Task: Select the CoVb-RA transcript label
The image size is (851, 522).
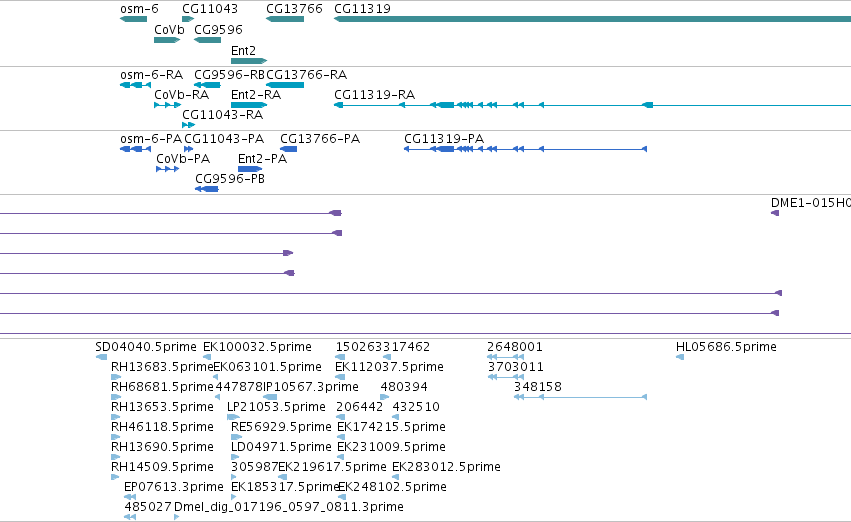Action: point(182,95)
